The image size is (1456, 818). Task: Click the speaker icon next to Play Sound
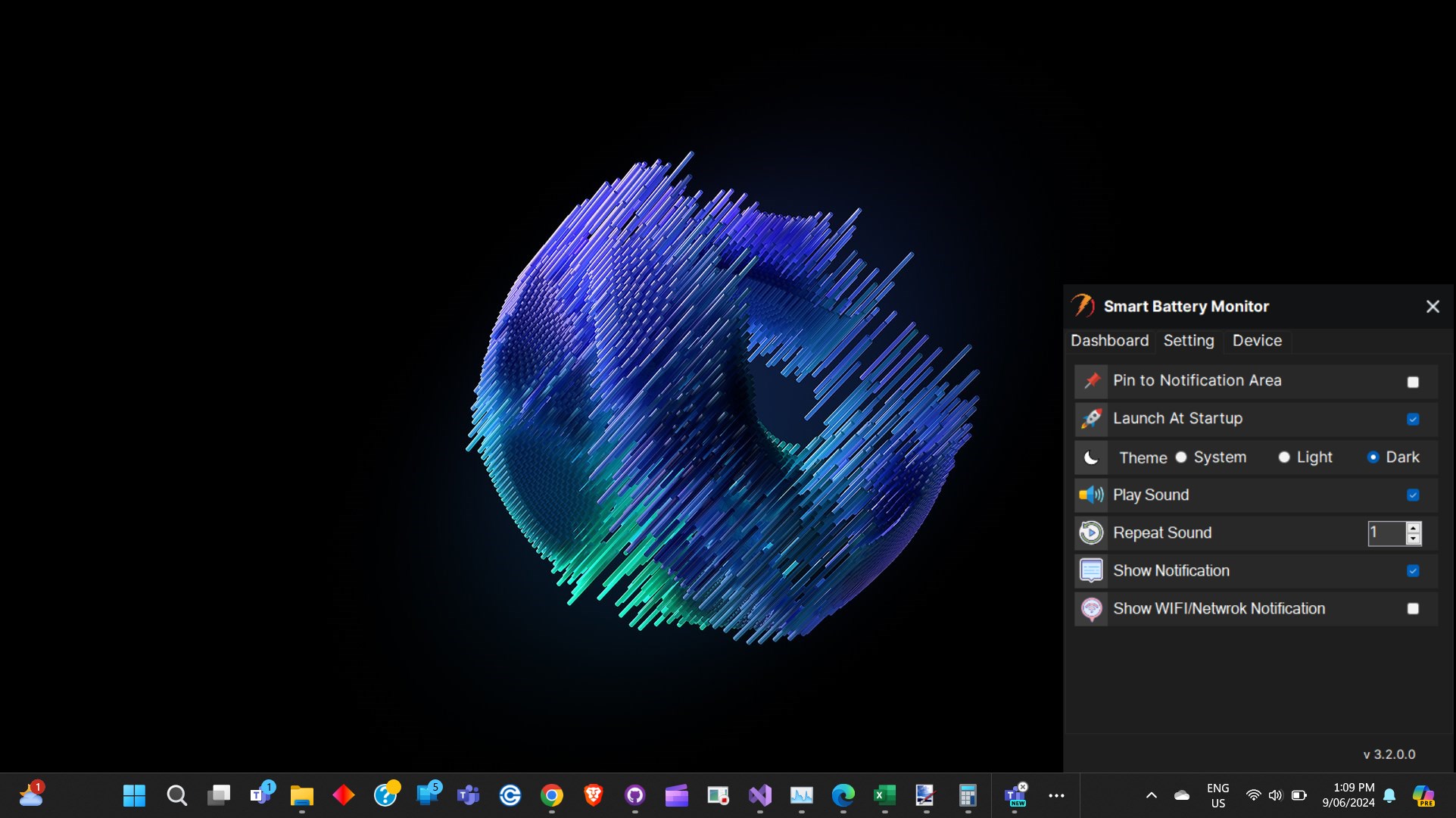1091,495
